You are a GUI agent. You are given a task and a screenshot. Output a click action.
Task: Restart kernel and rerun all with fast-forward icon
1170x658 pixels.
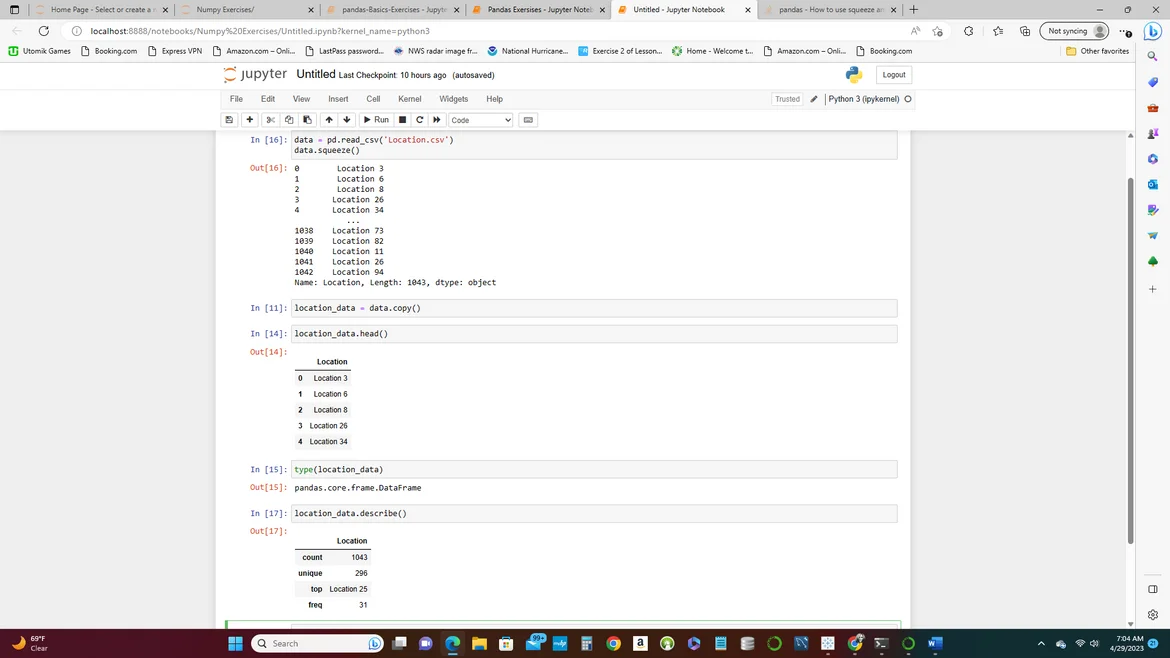437,120
